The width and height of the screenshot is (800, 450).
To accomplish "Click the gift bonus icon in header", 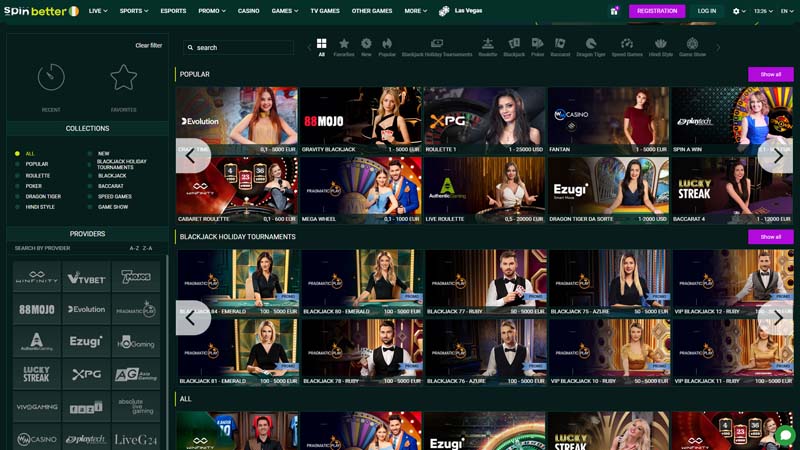I will (x=614, y=11).
